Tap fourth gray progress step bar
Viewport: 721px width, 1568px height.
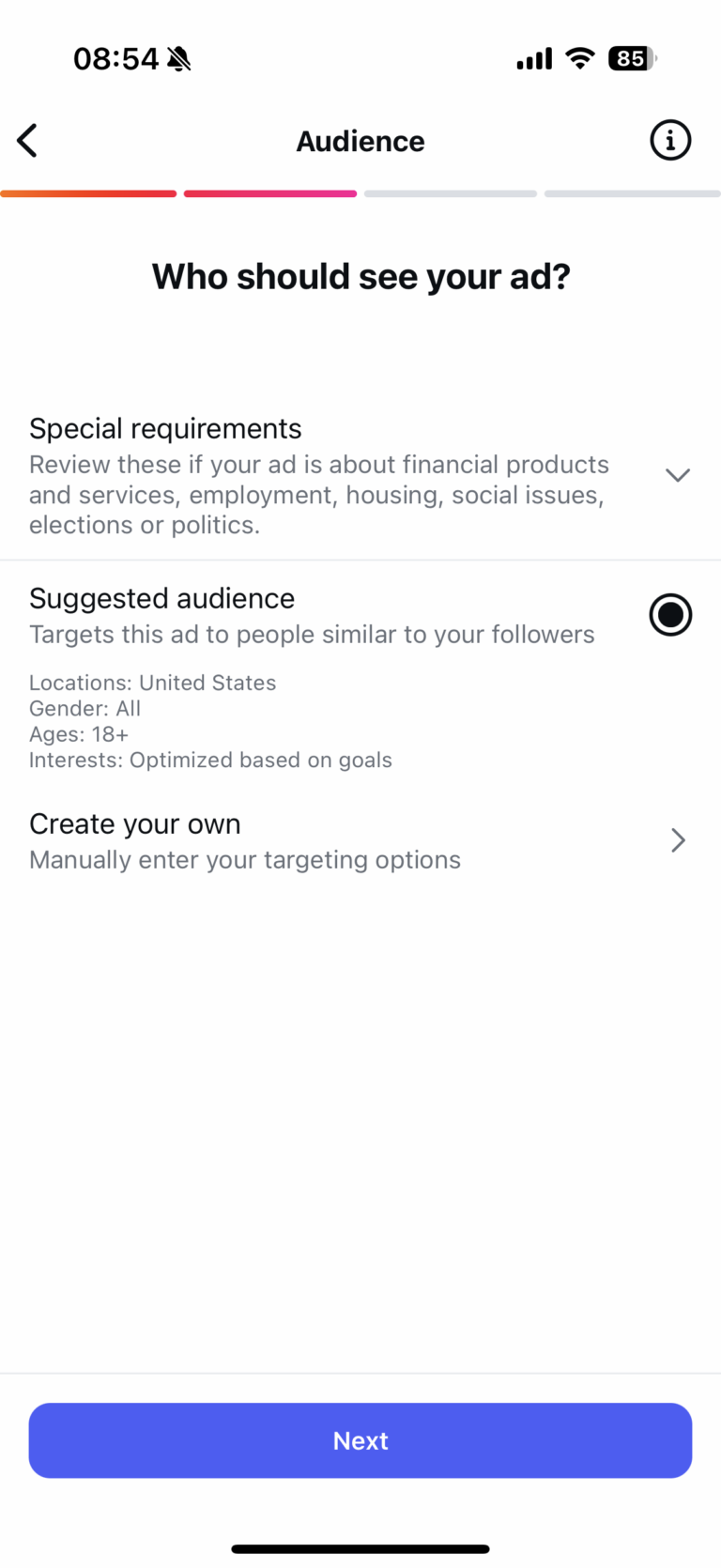point(632,194)
